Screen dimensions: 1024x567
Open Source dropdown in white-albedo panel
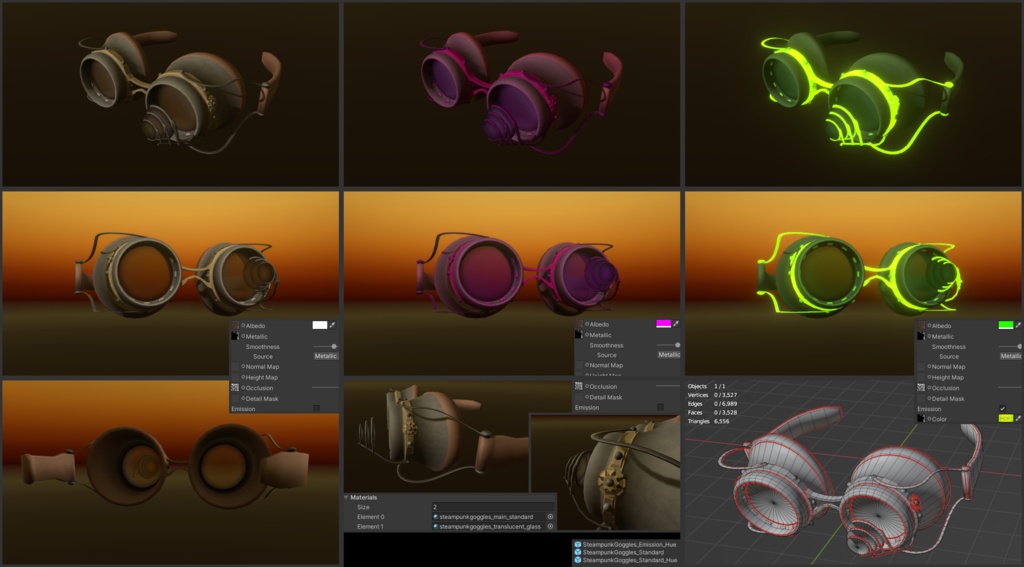click(x=326, y=356)
